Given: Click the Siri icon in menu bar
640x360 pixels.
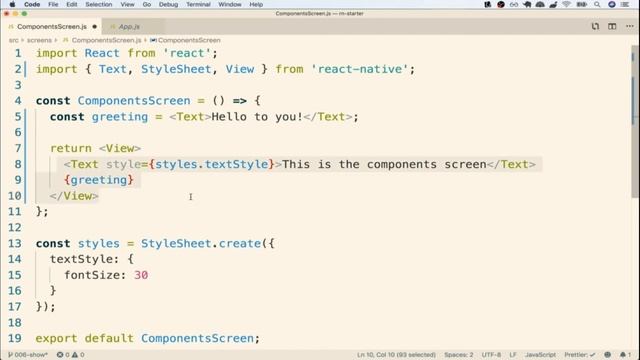Looking at the screenshot, I should pyautogui.click(x=611, y=4).
